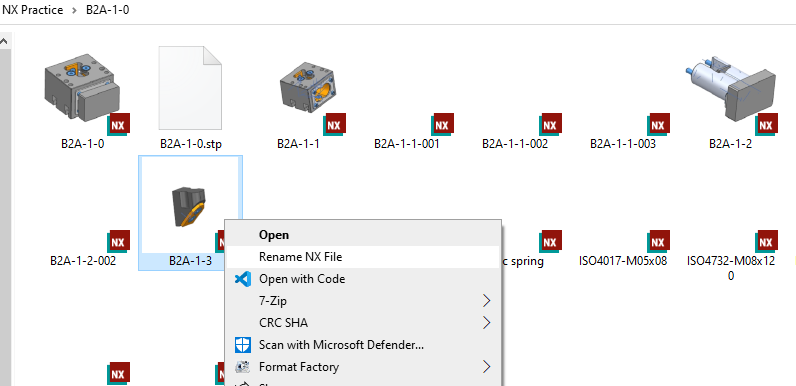796x386 pixels.
Task: Click the ISO4017-M05x08 file name label
Action: [x=623, y=262]
